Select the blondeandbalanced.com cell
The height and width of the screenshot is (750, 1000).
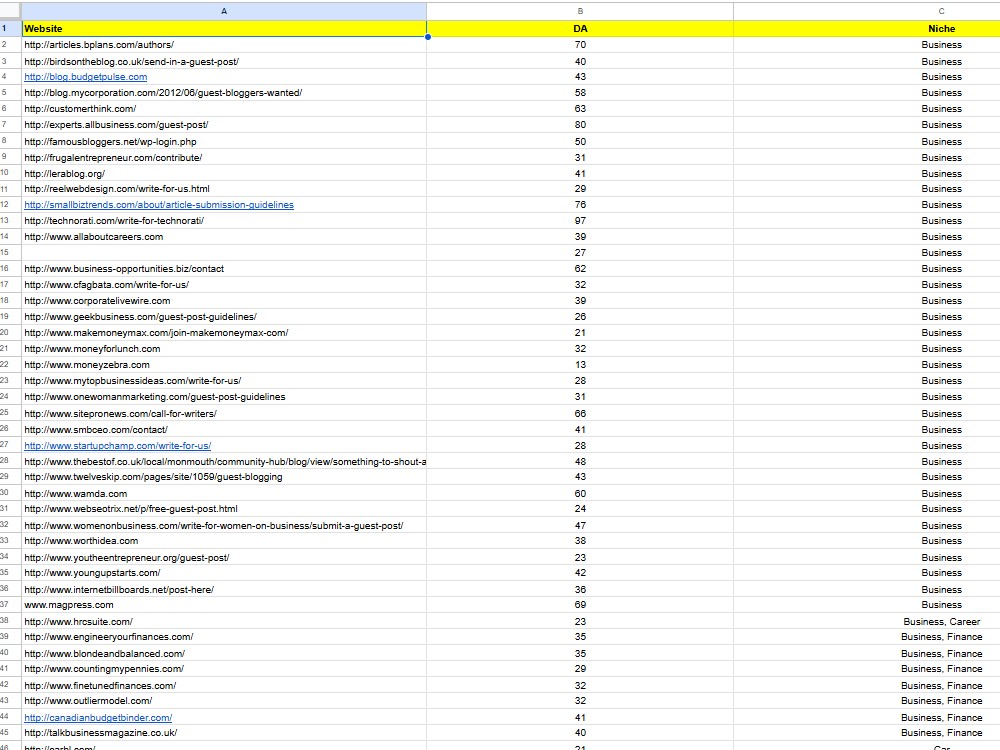[224, 653]
